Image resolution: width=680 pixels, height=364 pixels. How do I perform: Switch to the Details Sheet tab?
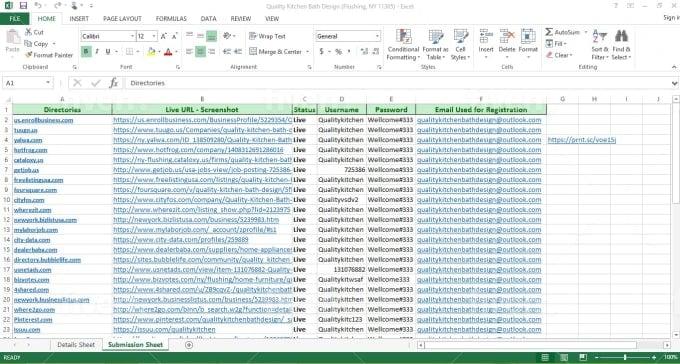point(76,345)
